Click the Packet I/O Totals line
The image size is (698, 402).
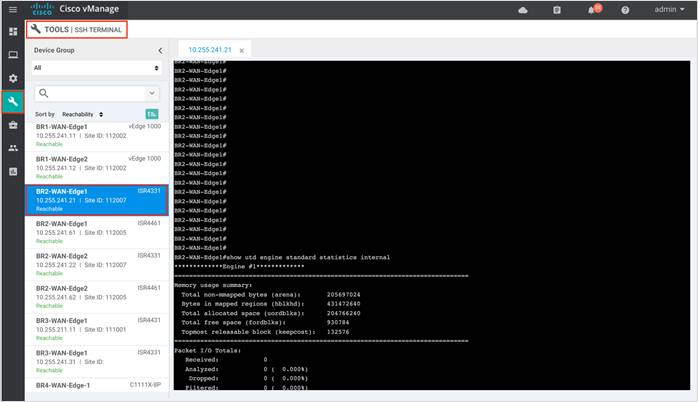(x=207, y=351)
